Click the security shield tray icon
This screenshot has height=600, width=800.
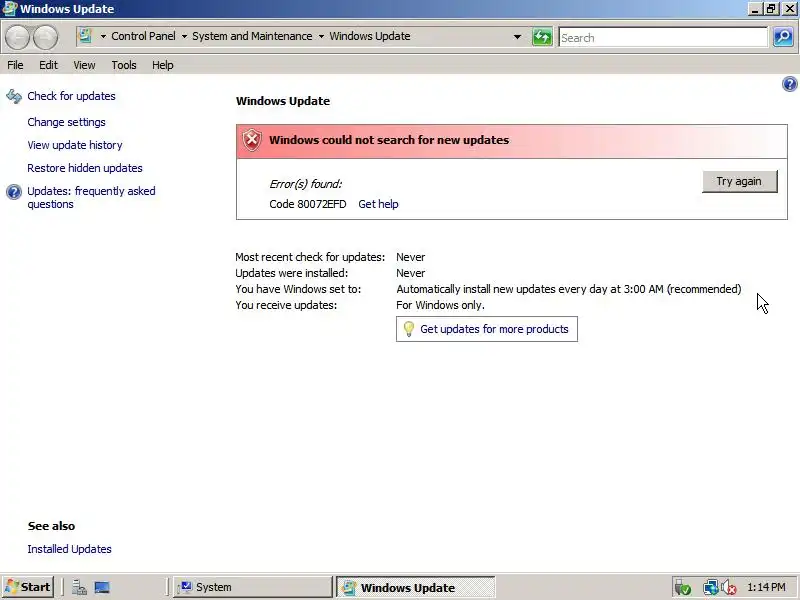[x=682, y=588]
